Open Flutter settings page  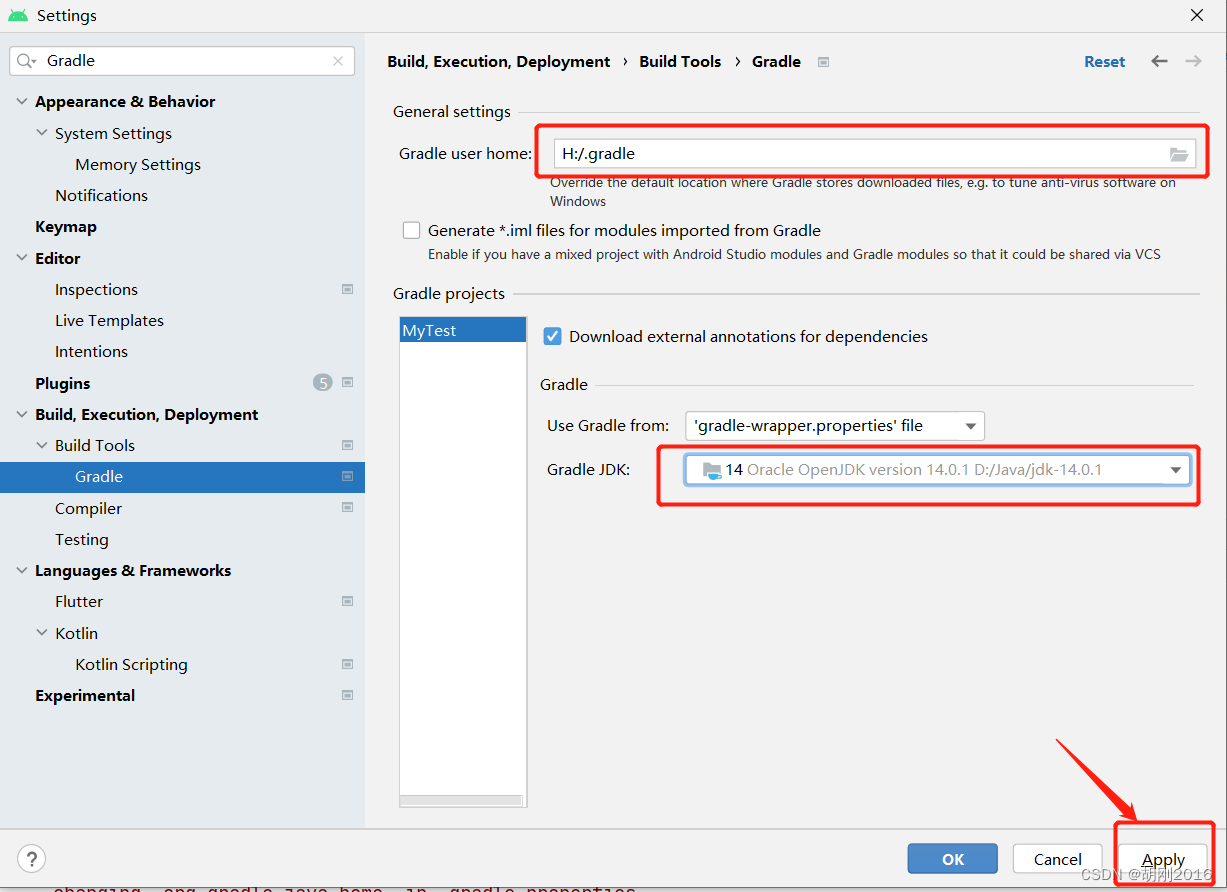(79, 601)
